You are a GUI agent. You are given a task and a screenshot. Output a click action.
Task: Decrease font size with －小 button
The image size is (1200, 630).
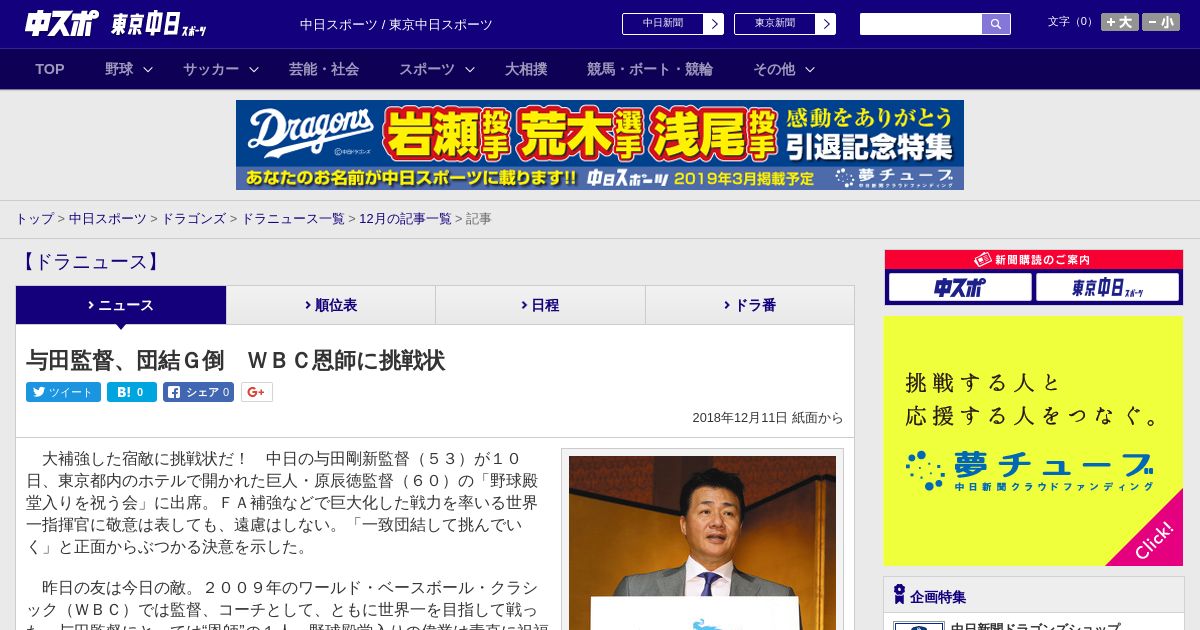[1161, 22]
